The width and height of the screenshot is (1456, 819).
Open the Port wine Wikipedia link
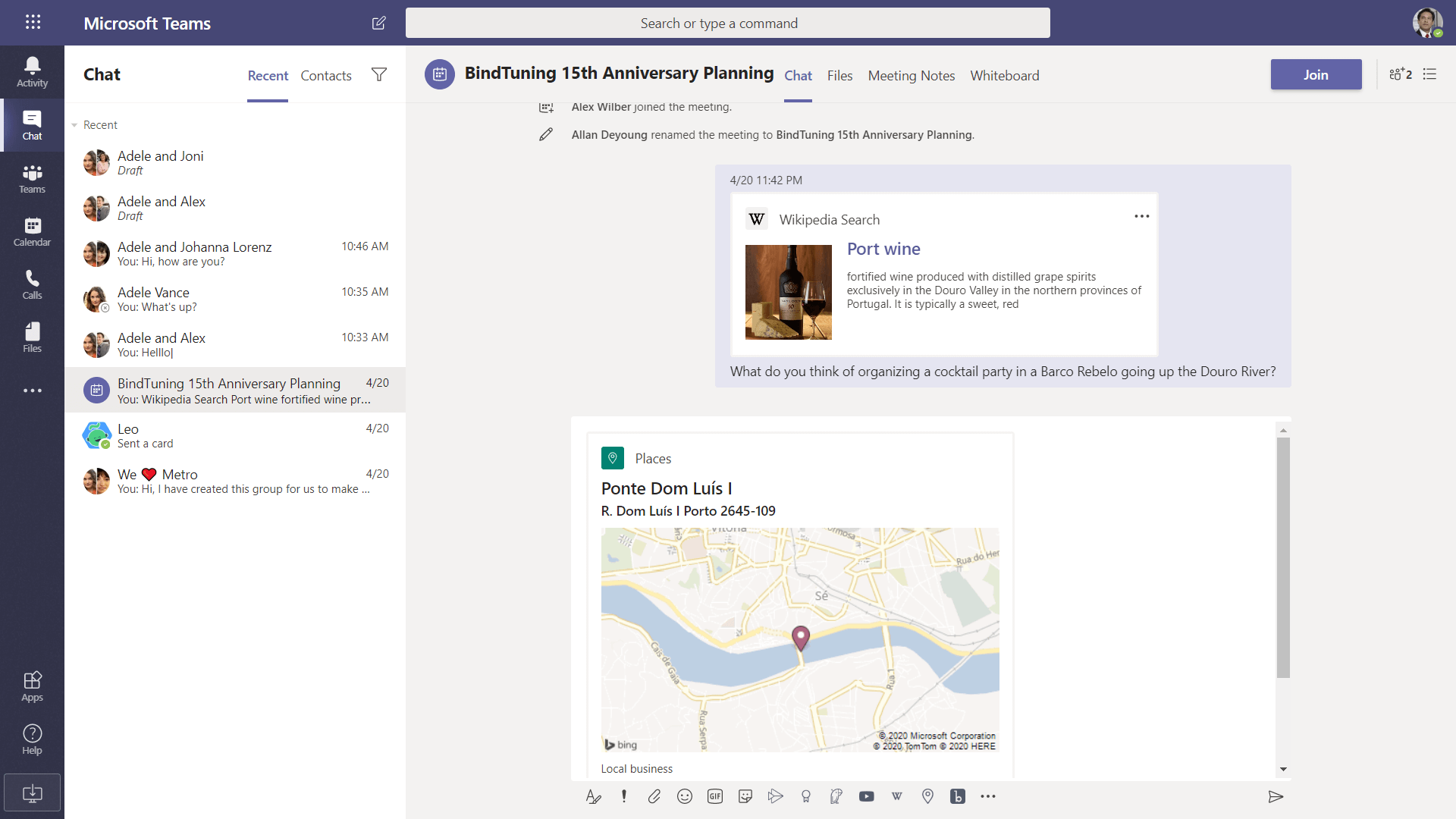pyautogui.click(x=883, y=249)
